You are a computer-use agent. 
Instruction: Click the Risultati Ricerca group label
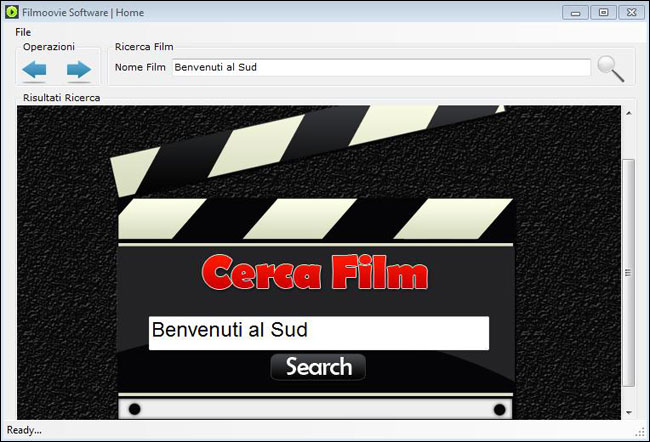coord(61,98)
